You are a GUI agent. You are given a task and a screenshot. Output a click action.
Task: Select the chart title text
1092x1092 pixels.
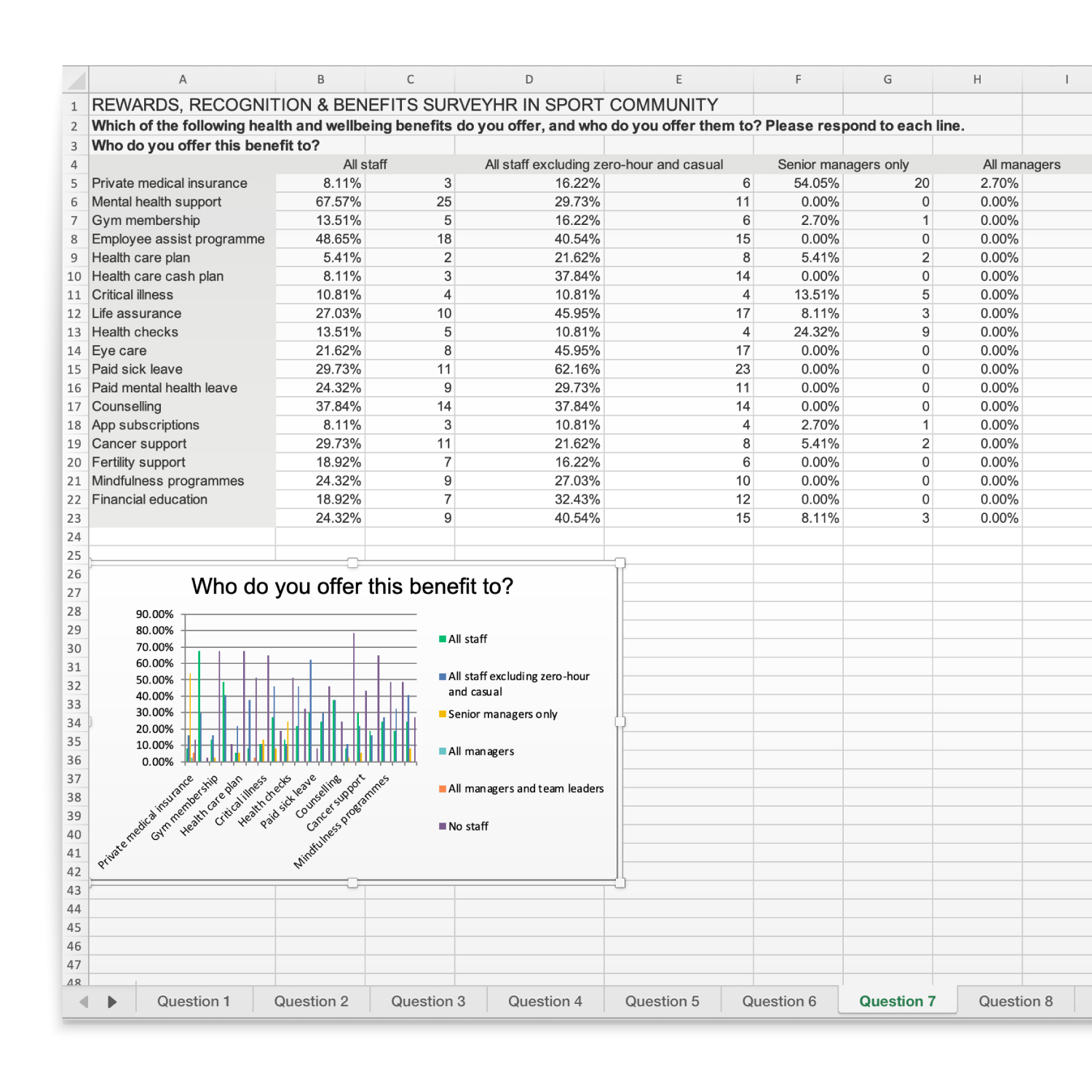coord(352,586)
